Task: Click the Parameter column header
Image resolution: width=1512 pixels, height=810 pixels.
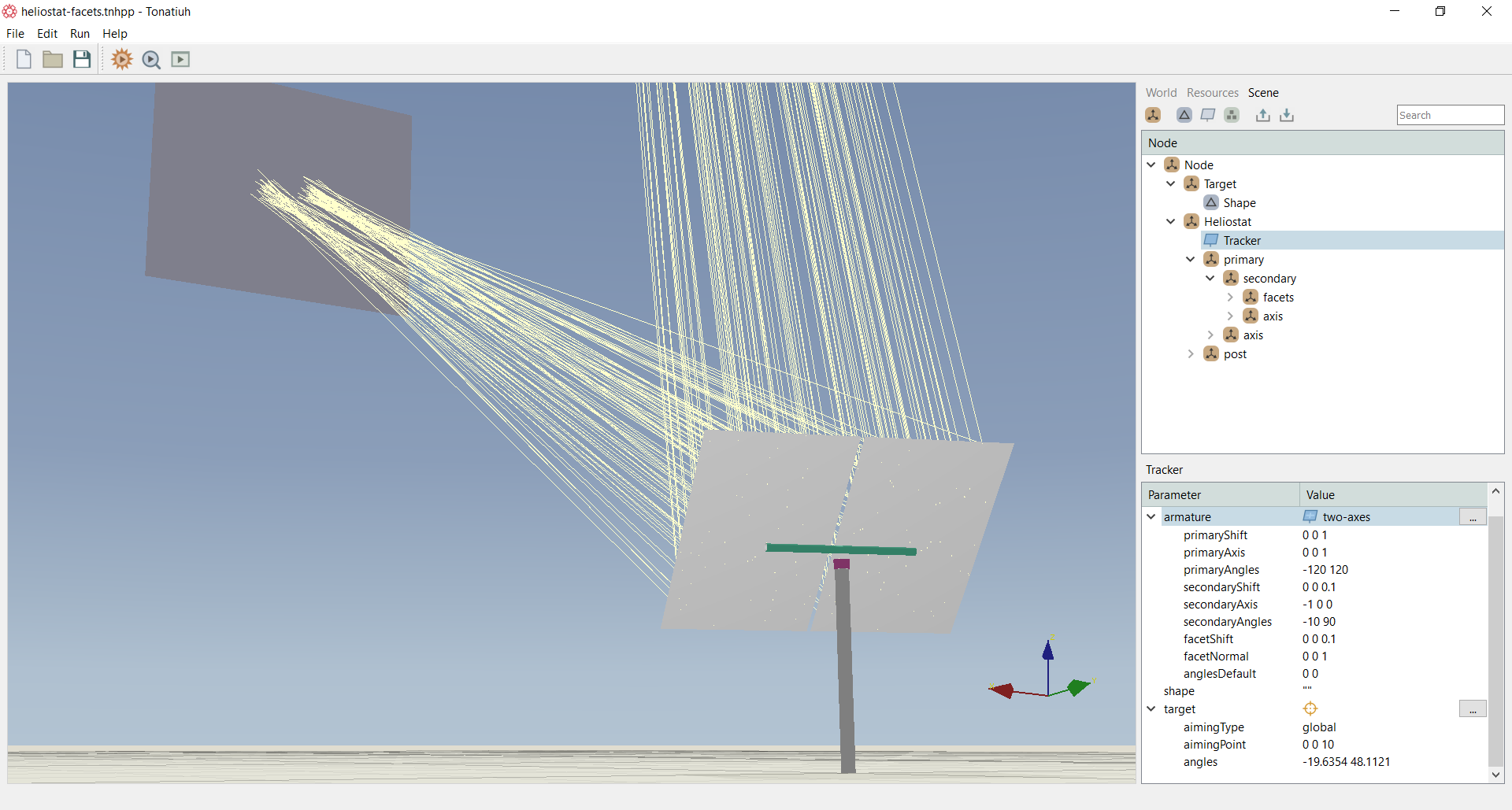Action: pyautogui.click(x=1220, y=494)
